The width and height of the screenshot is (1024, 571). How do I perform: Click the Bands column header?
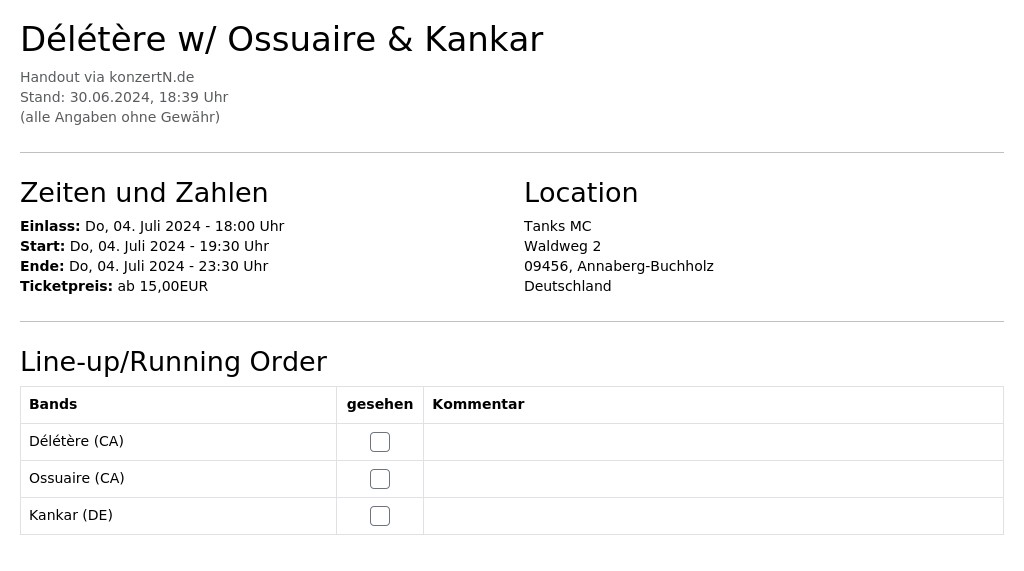[53, 404]
